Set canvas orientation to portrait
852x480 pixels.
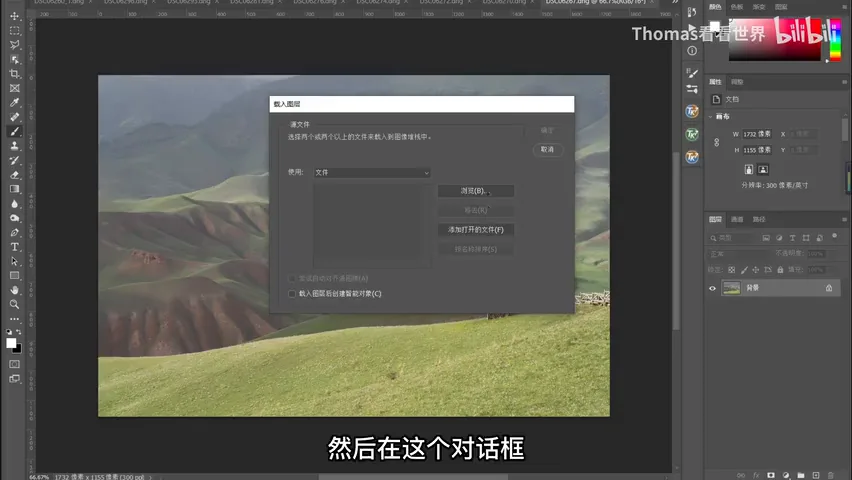coord(749,170)
